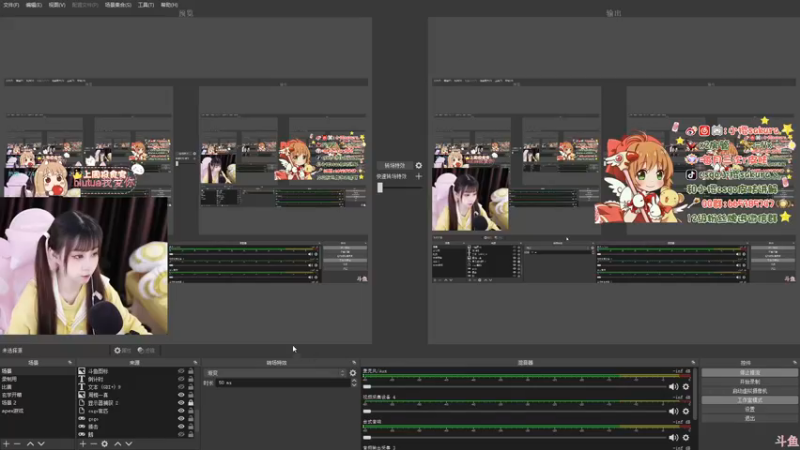Show the 倒计时 source via eye icon

181,379
